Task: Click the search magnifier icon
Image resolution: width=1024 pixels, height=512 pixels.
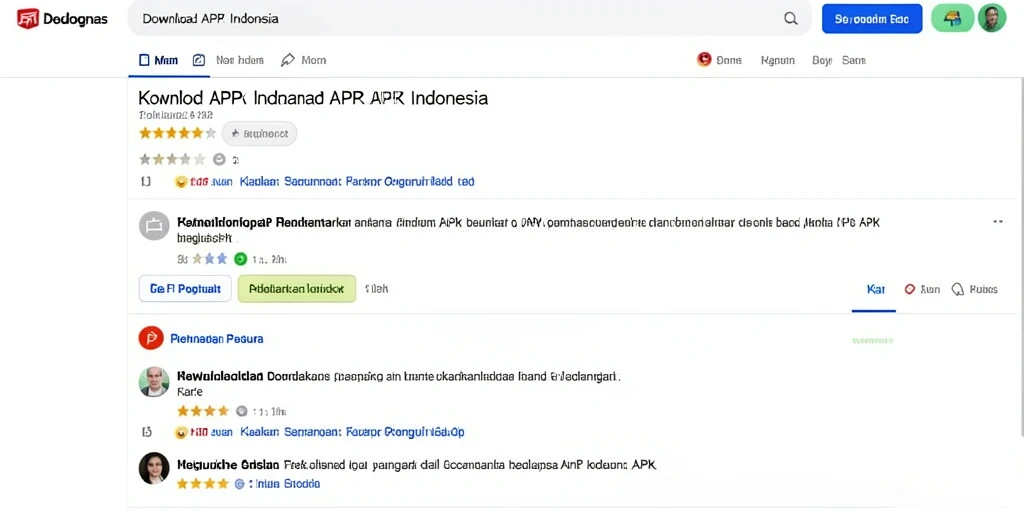Action: (790, 19)
